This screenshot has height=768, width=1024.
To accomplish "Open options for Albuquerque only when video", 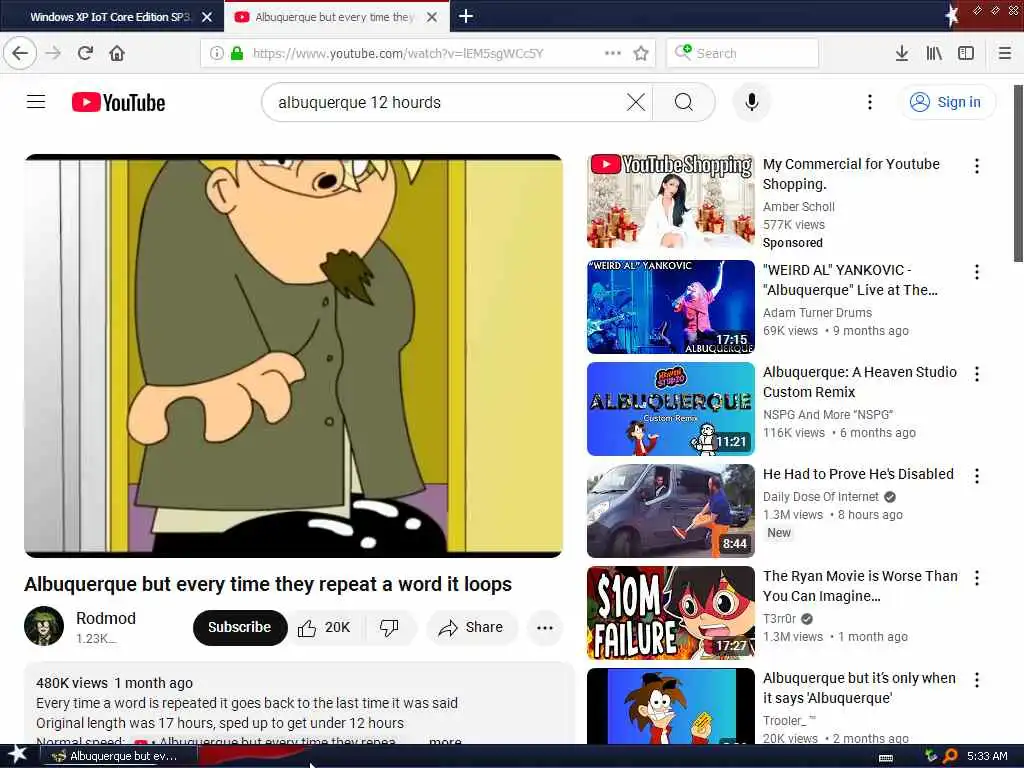I will [976, 680].
